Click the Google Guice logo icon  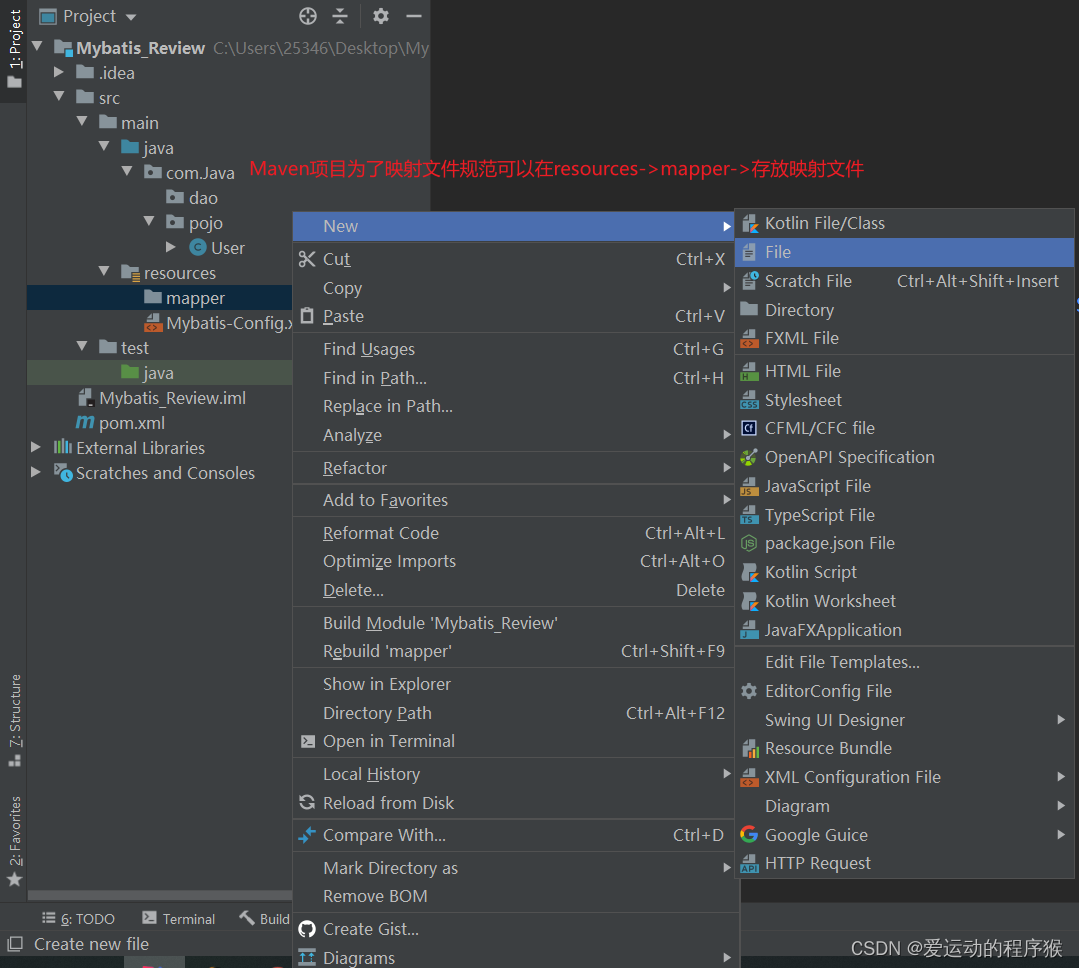point(749,835)
